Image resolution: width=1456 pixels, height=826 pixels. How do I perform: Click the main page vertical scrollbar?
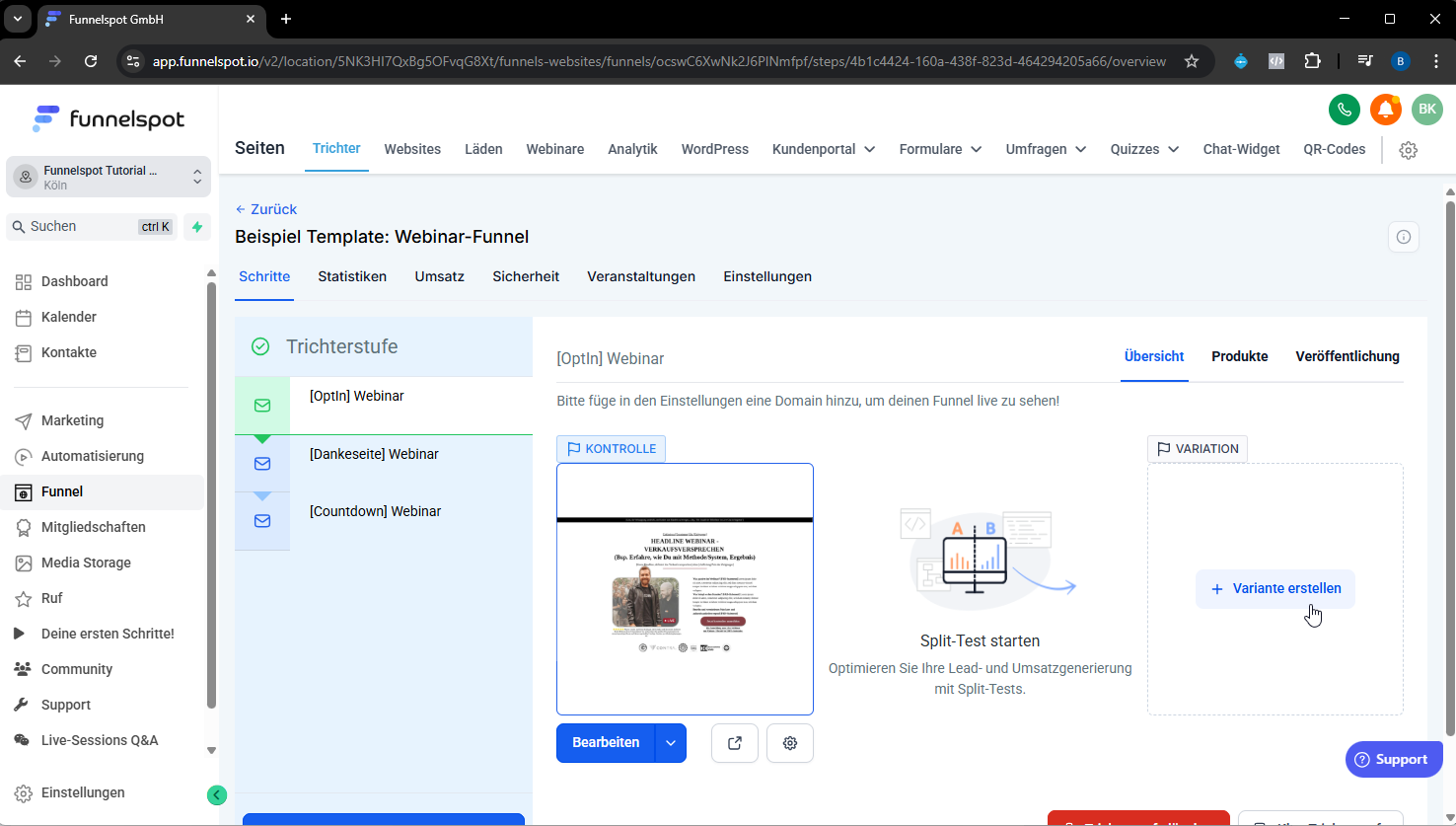coord(1450,469)
